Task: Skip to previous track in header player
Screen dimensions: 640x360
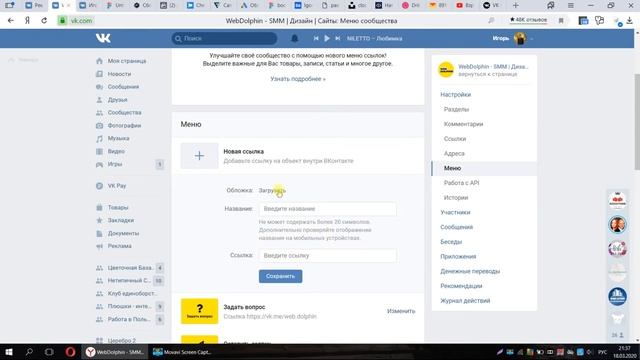Action: [x=316, y=38]
